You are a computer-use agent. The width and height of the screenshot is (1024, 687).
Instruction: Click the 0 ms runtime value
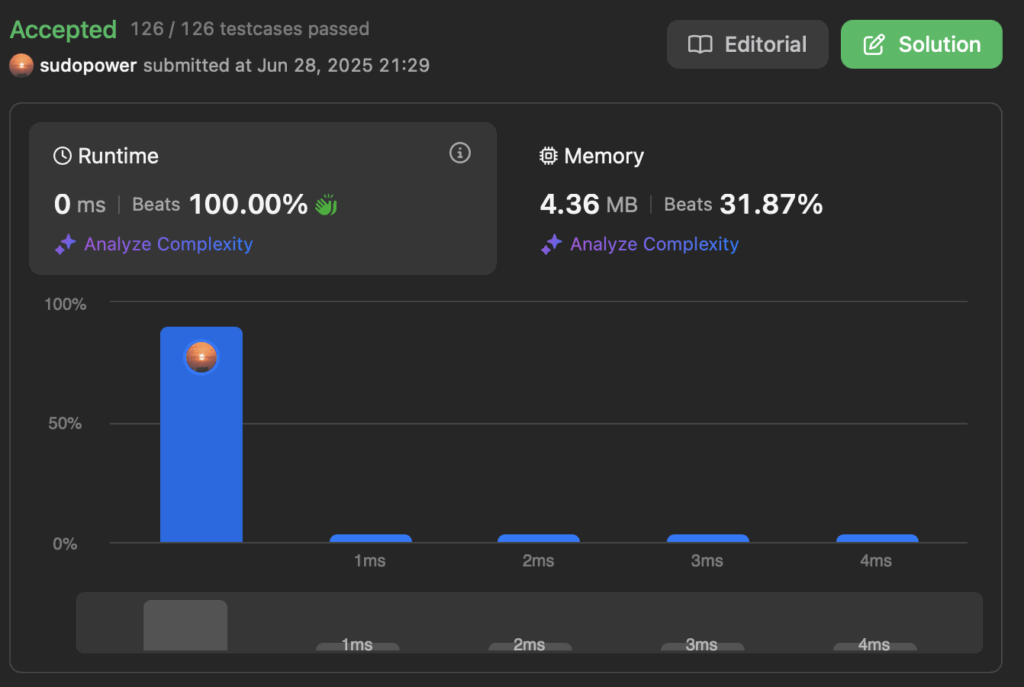point(80,204)
